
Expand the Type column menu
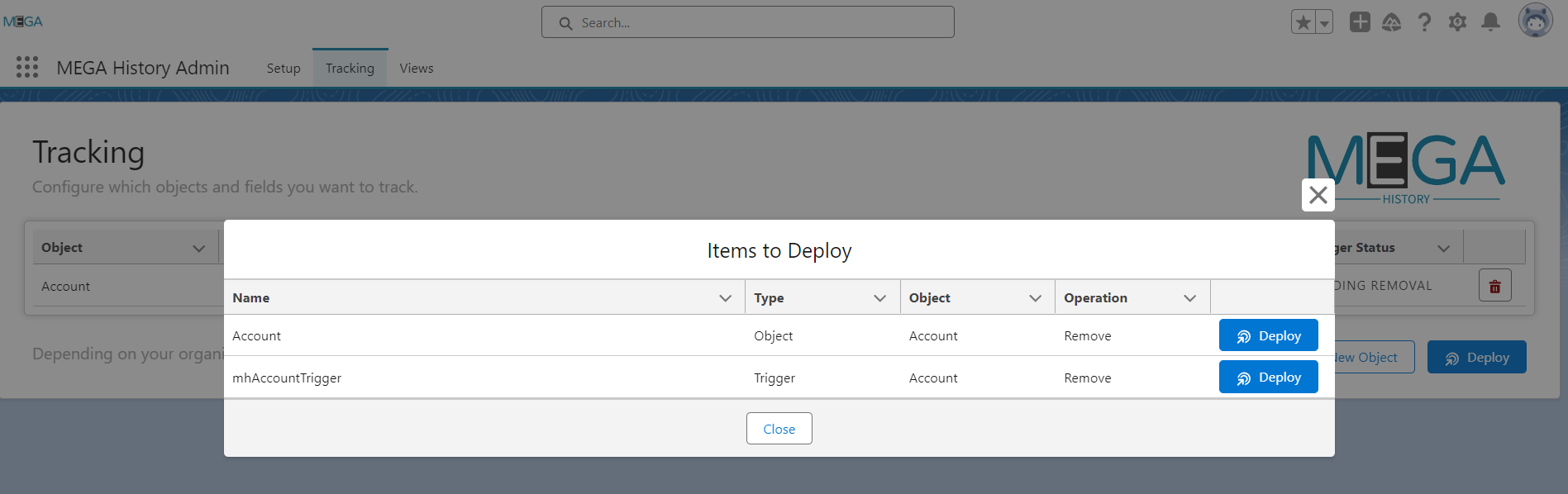(x=879, y=298)
